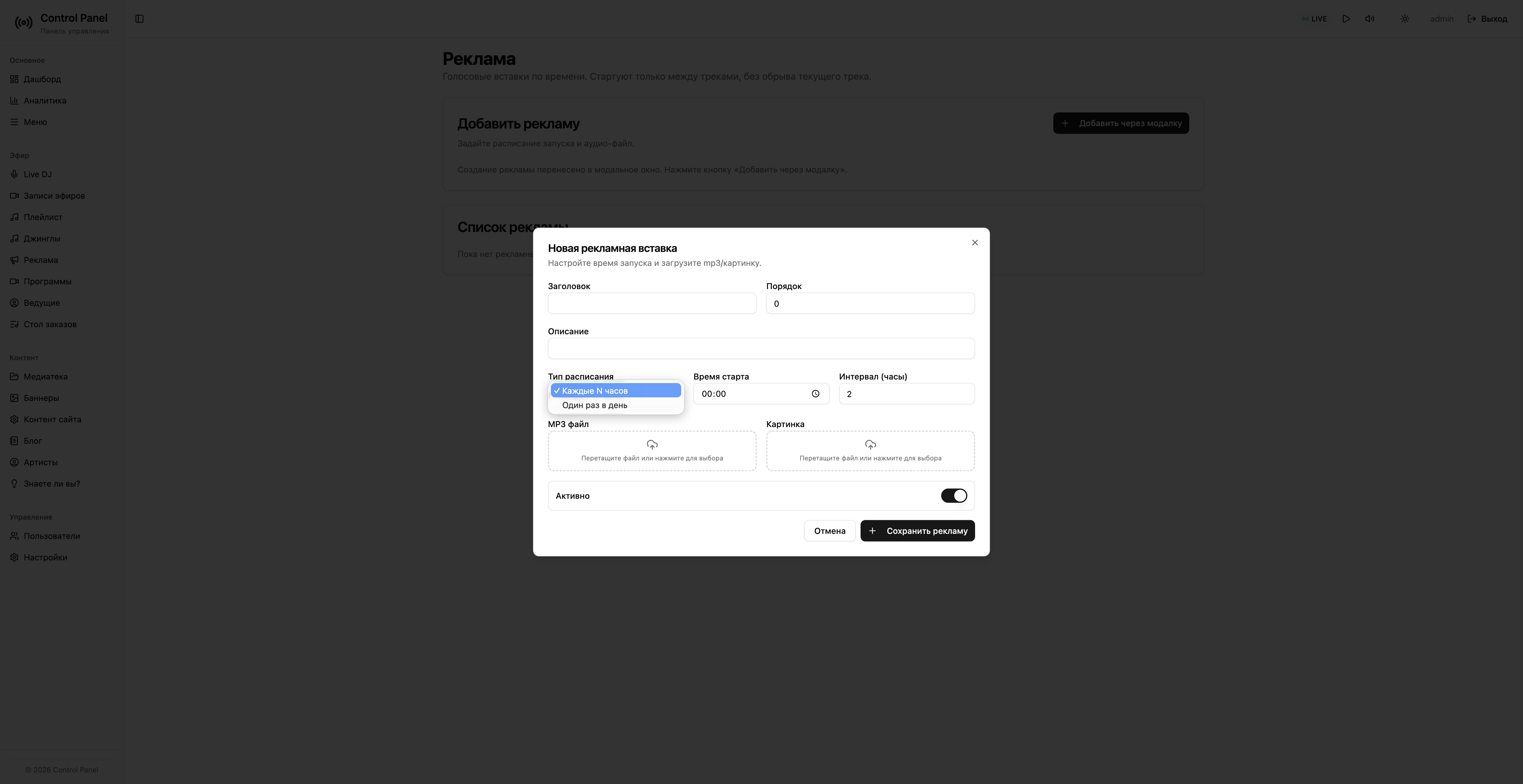Click the Заголовок text field
This screenshot has width=1523, height=784.
point(652,303)
